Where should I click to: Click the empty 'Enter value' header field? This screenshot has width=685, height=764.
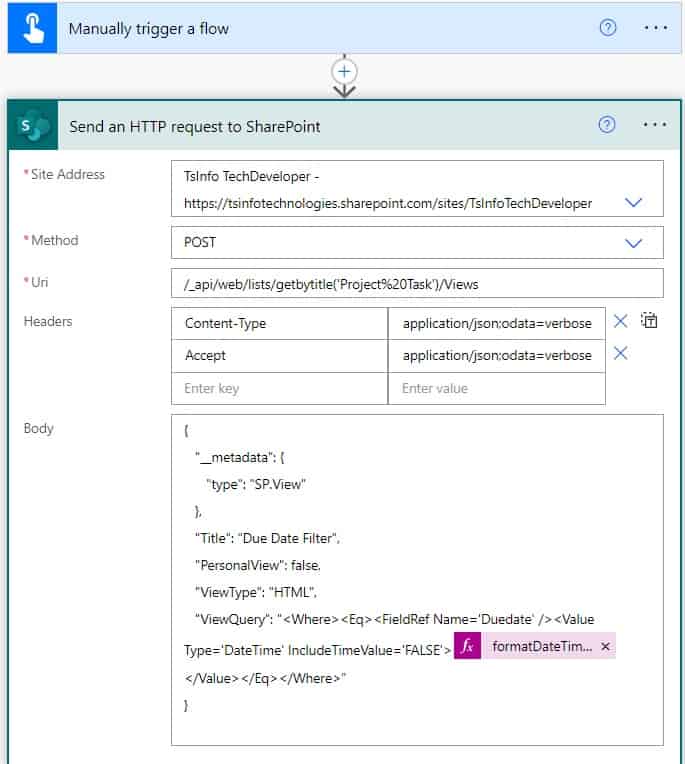pyautogui.click(x=497, y=388)
